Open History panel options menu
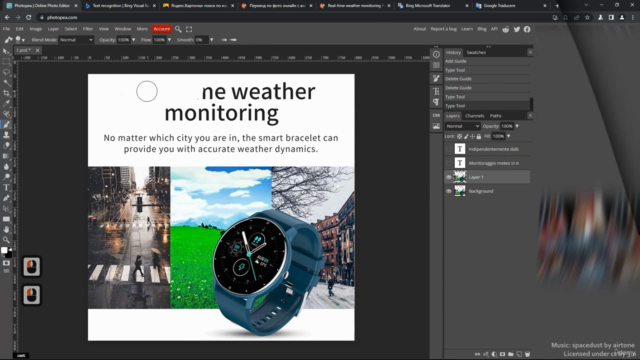Viewport: 640px width, 360px height. 530,52
